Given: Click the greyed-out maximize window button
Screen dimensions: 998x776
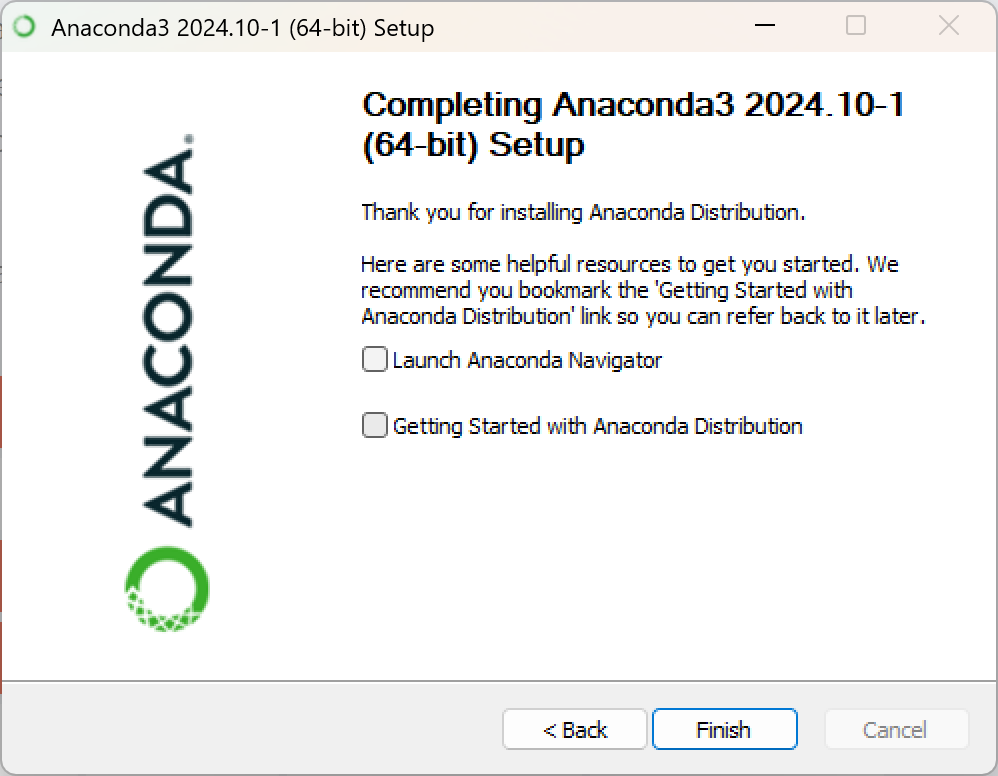Looking at the screenshot, I should pyautogui.click(x=855, y=25).
